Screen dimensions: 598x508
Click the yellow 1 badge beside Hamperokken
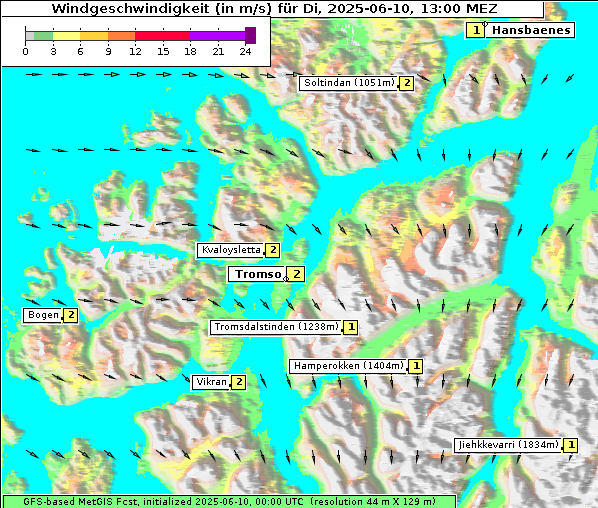[x=415, y=366]
